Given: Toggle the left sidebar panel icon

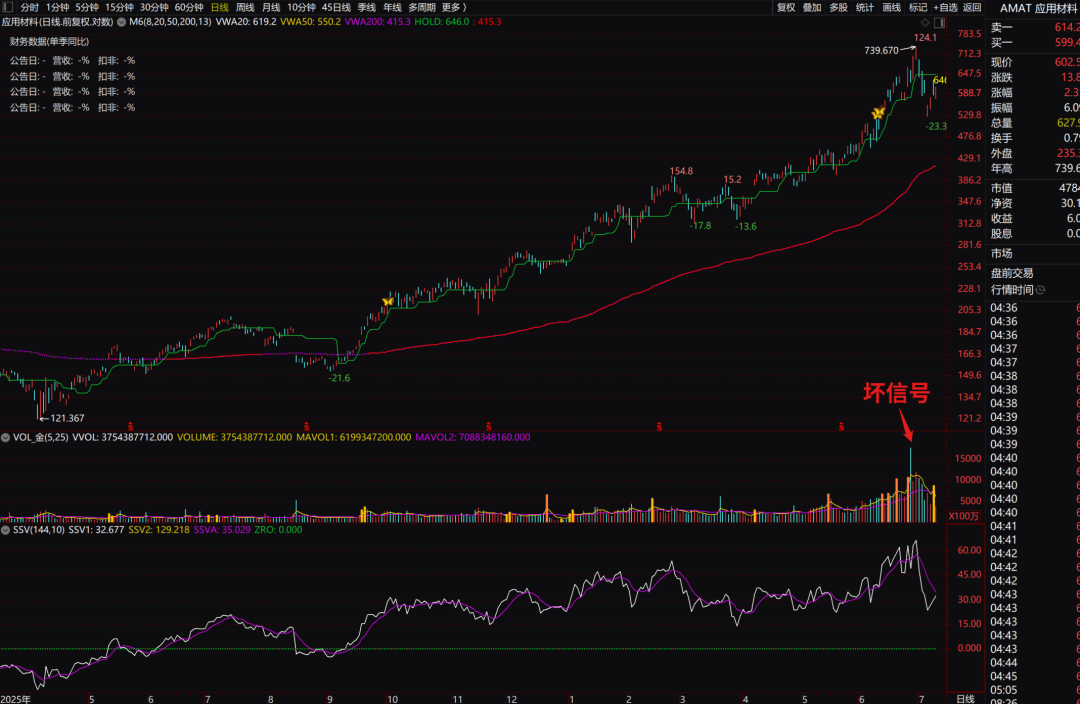Looking at the screenshot, I should pyautogui.click(x=8, y=7).
